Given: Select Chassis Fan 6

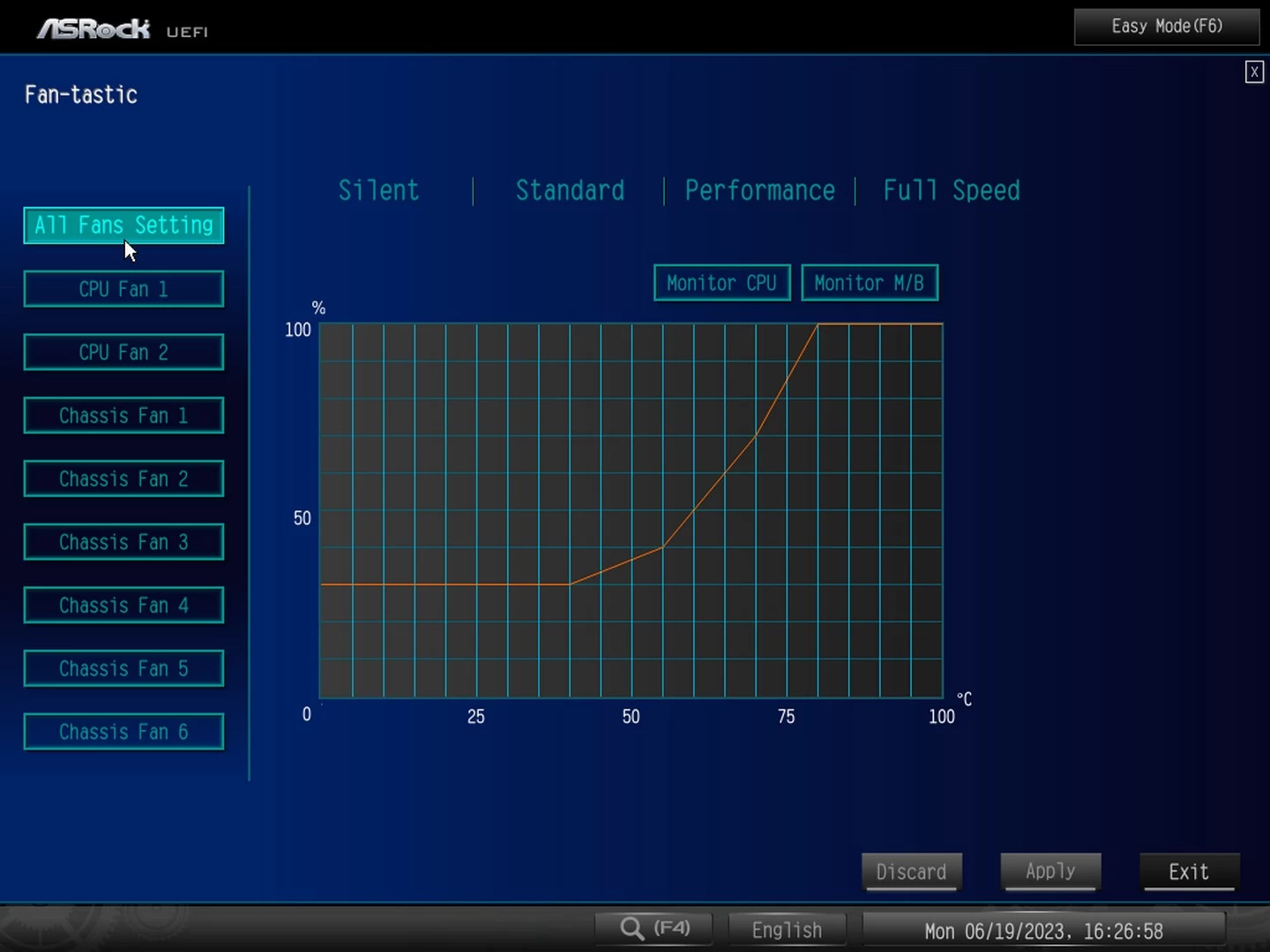Looking at the screenshot, I should [x=123, y=732].
